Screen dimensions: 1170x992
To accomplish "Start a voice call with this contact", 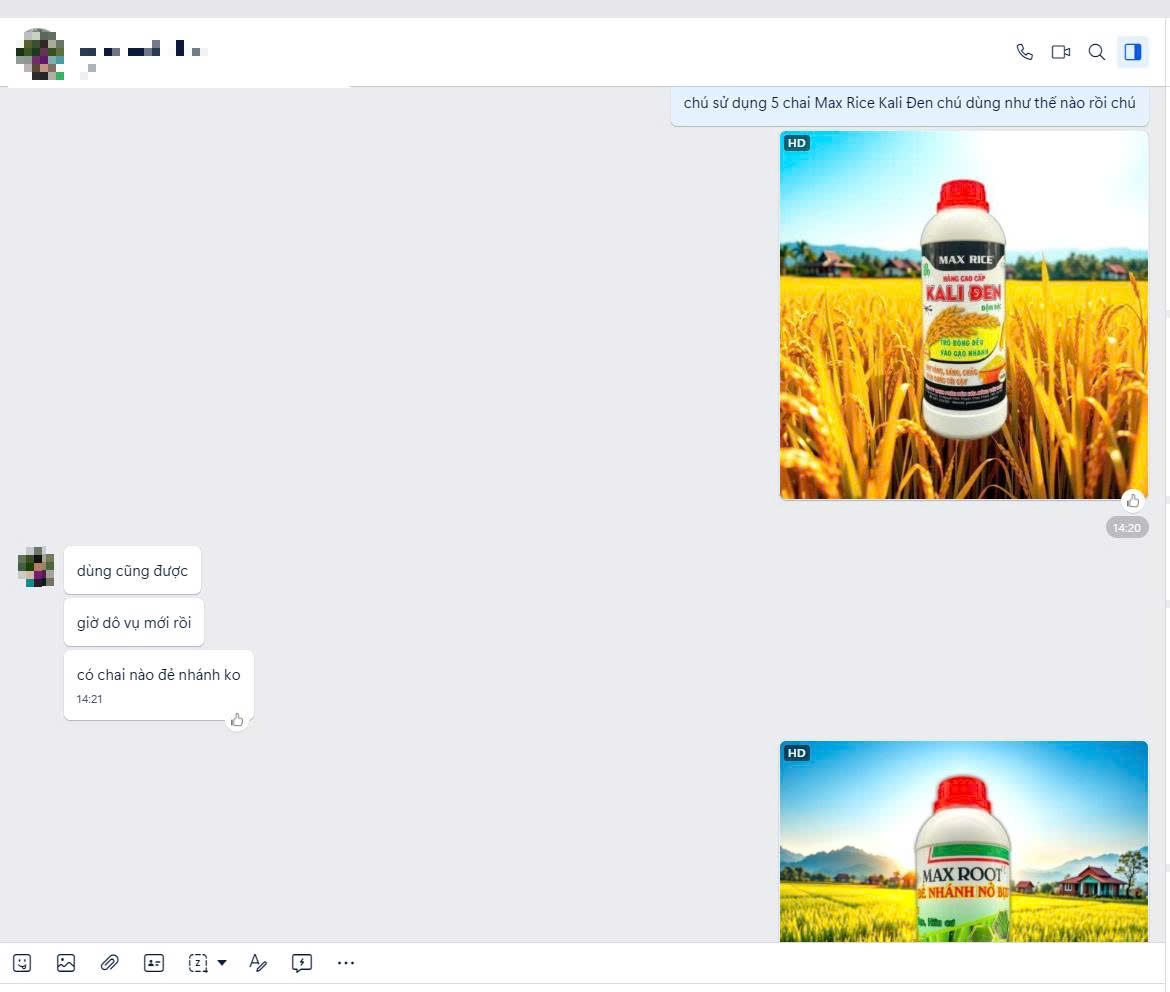I will pyautogui.click(x=1024, y=52).
